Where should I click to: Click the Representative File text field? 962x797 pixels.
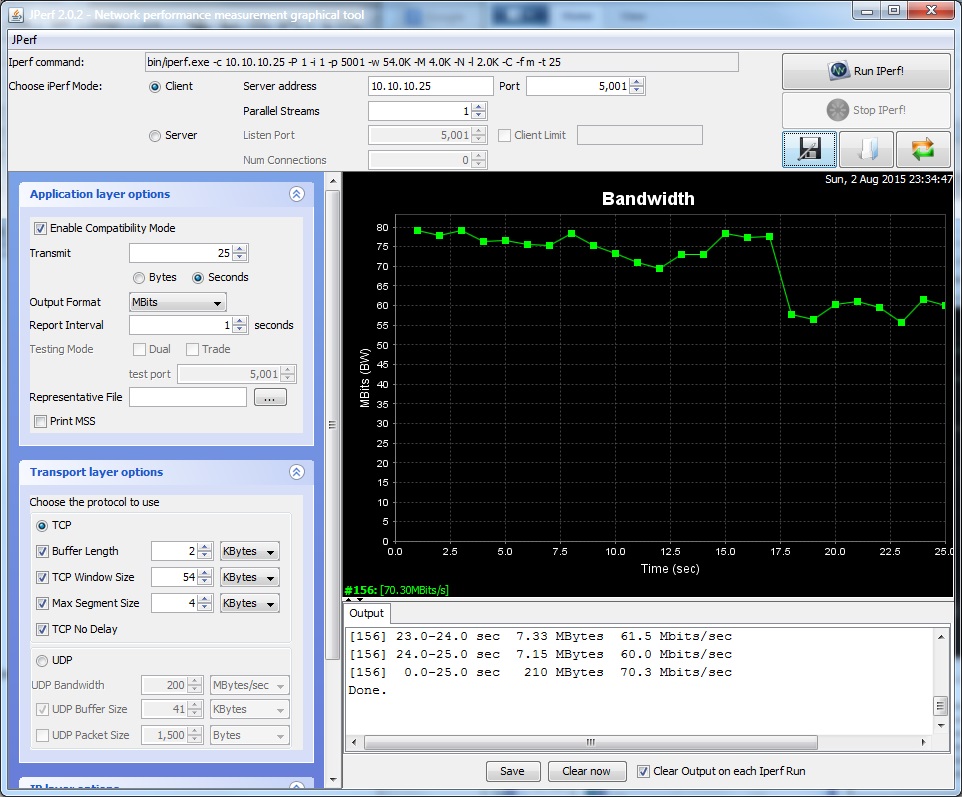pos(188,397)
